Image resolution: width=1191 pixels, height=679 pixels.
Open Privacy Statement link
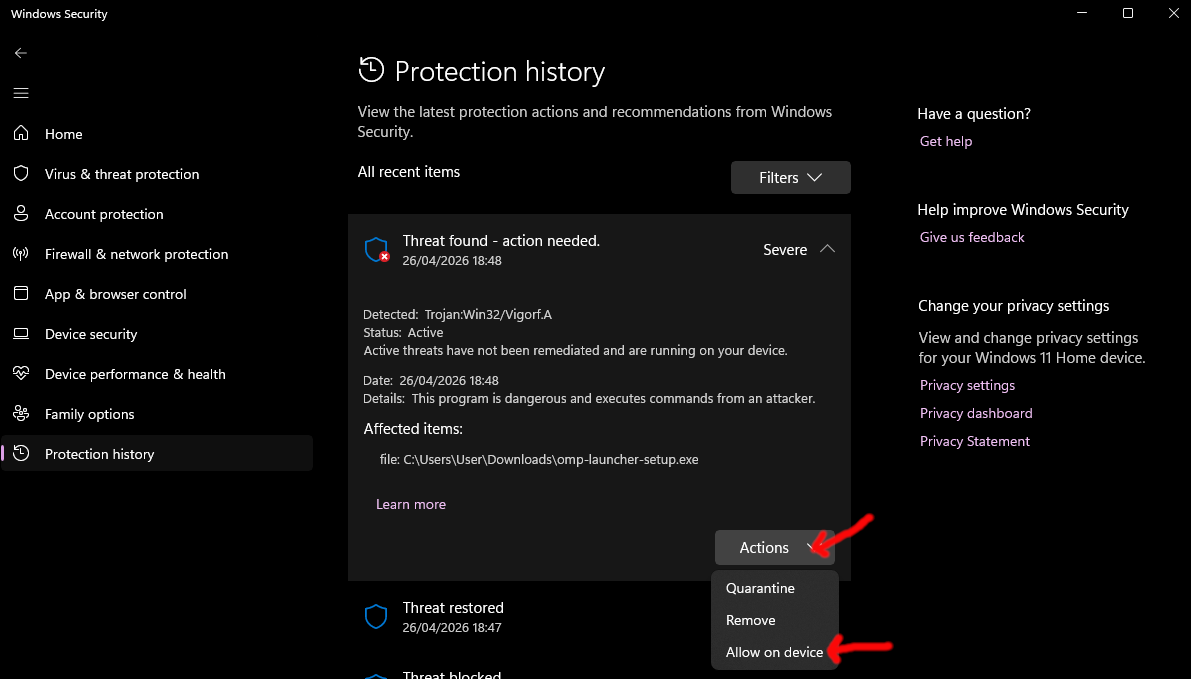[x=975, y=441]
